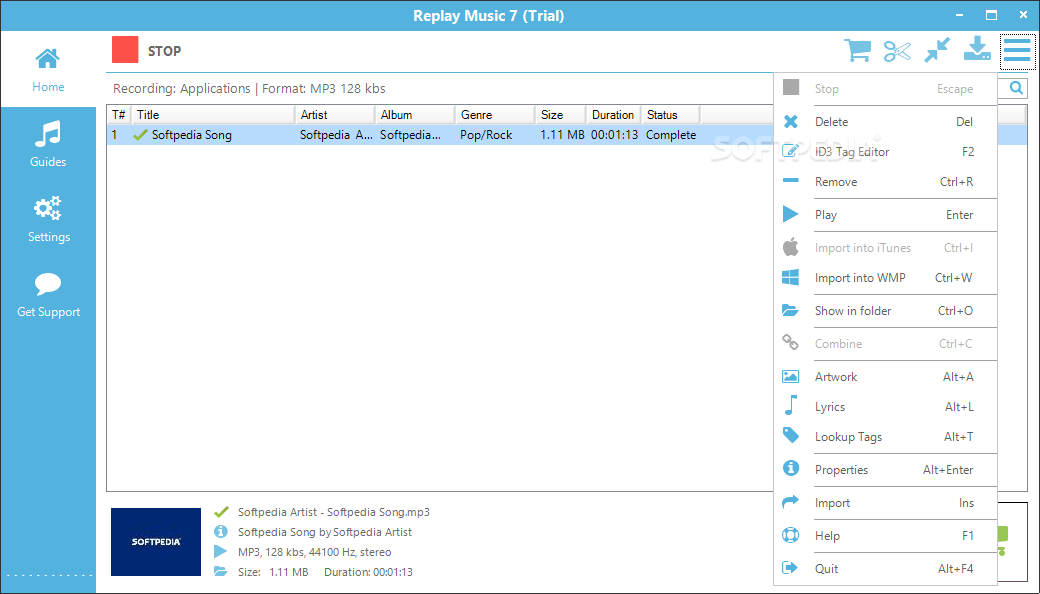The height and width of the screenshot is (594, 1040).
Task: Sort by the Duration column header
Action: click(614, 115)
